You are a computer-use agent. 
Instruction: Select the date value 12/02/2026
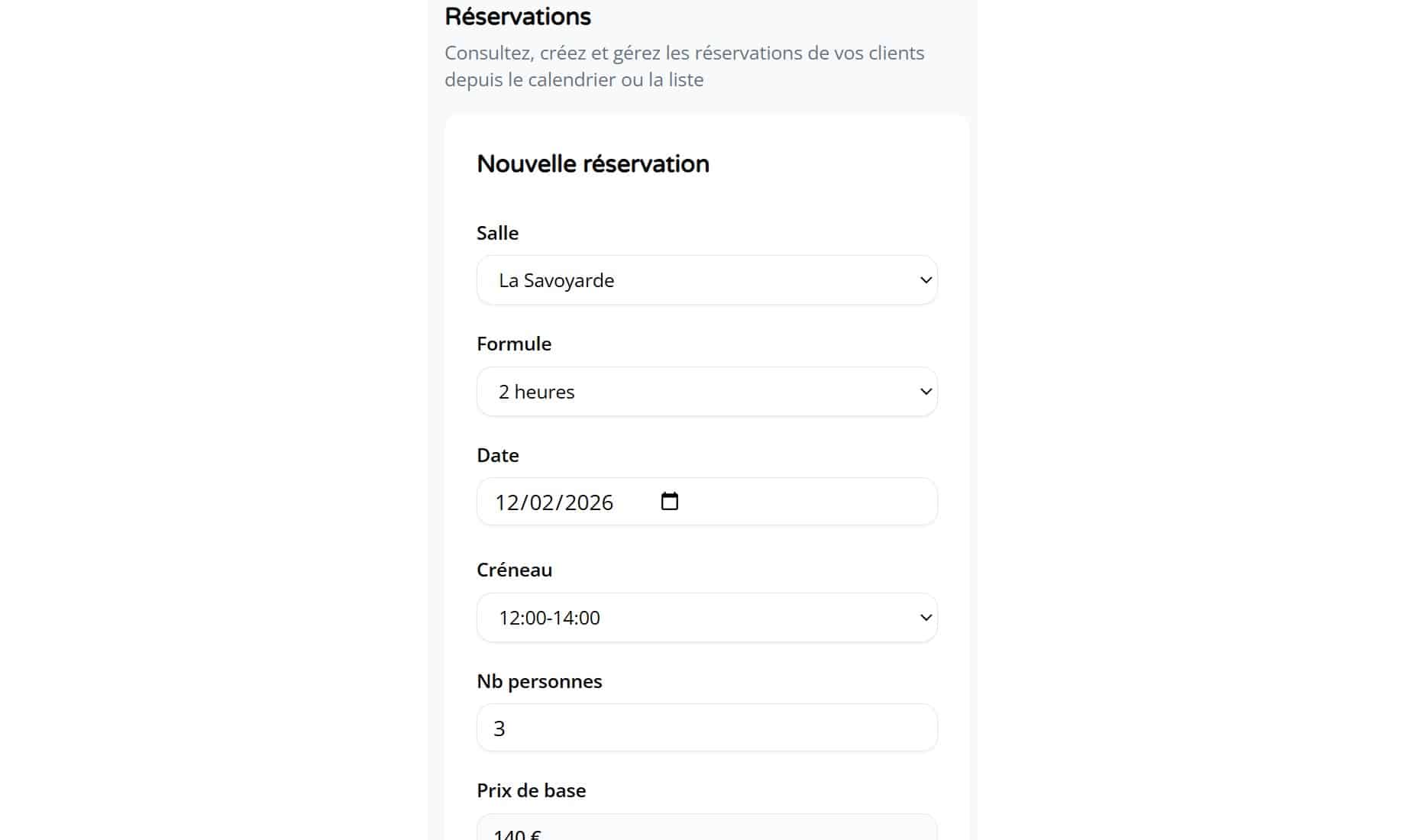pos(553,502)
